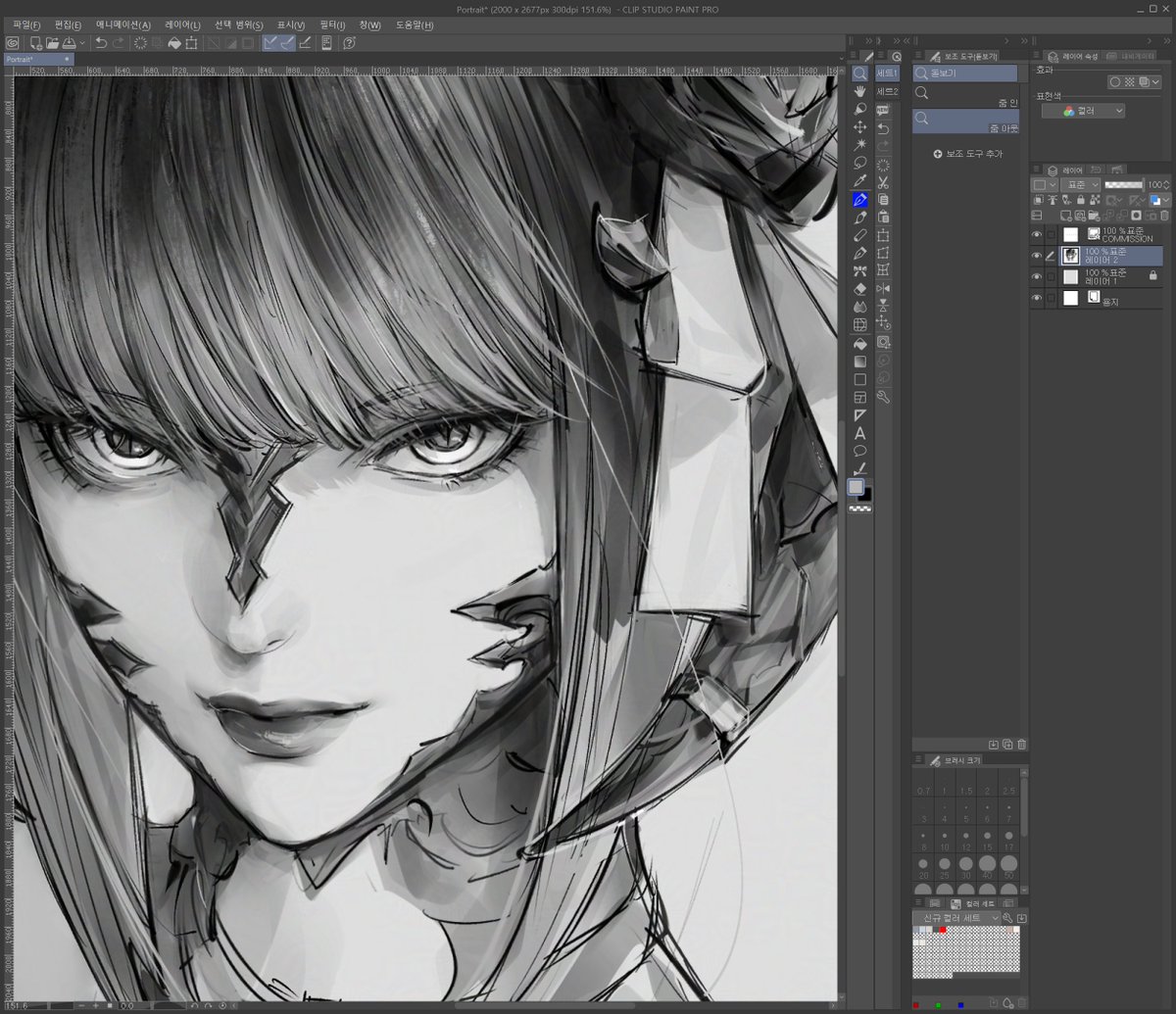Switch to 세트2 quick access tab
This screenshot has height=1014, width=1176.
(x=888, y=91)
